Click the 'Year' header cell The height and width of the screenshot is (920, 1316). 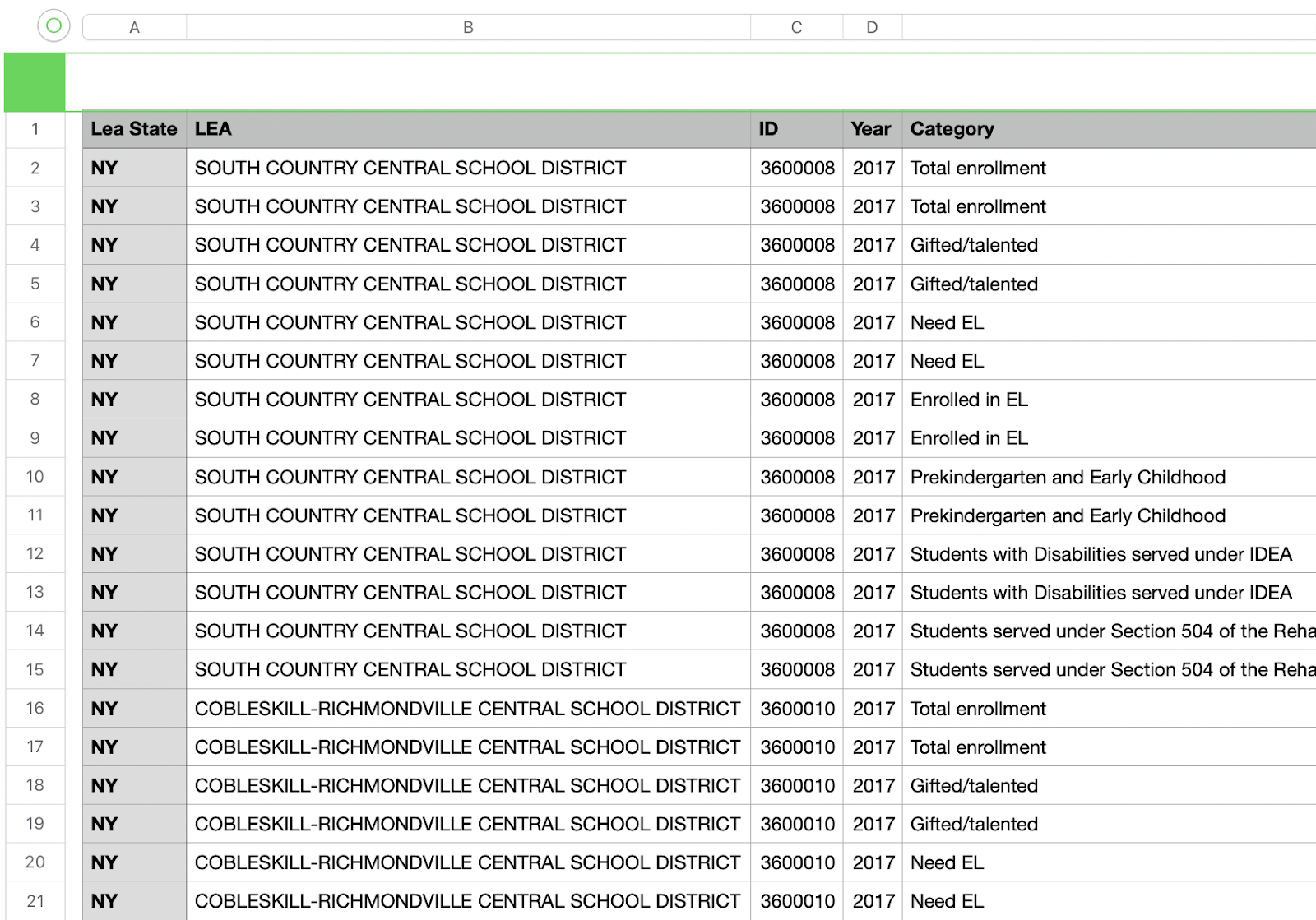[x=872, y=129]
